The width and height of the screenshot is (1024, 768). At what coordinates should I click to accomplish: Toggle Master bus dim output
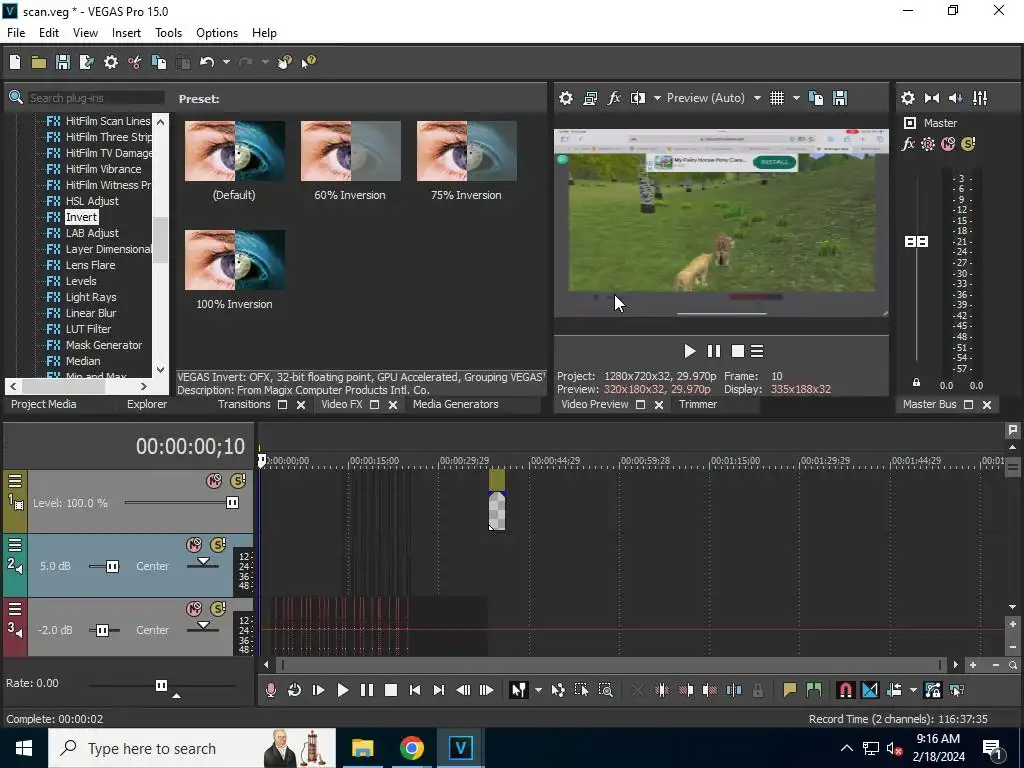point(955,98)
